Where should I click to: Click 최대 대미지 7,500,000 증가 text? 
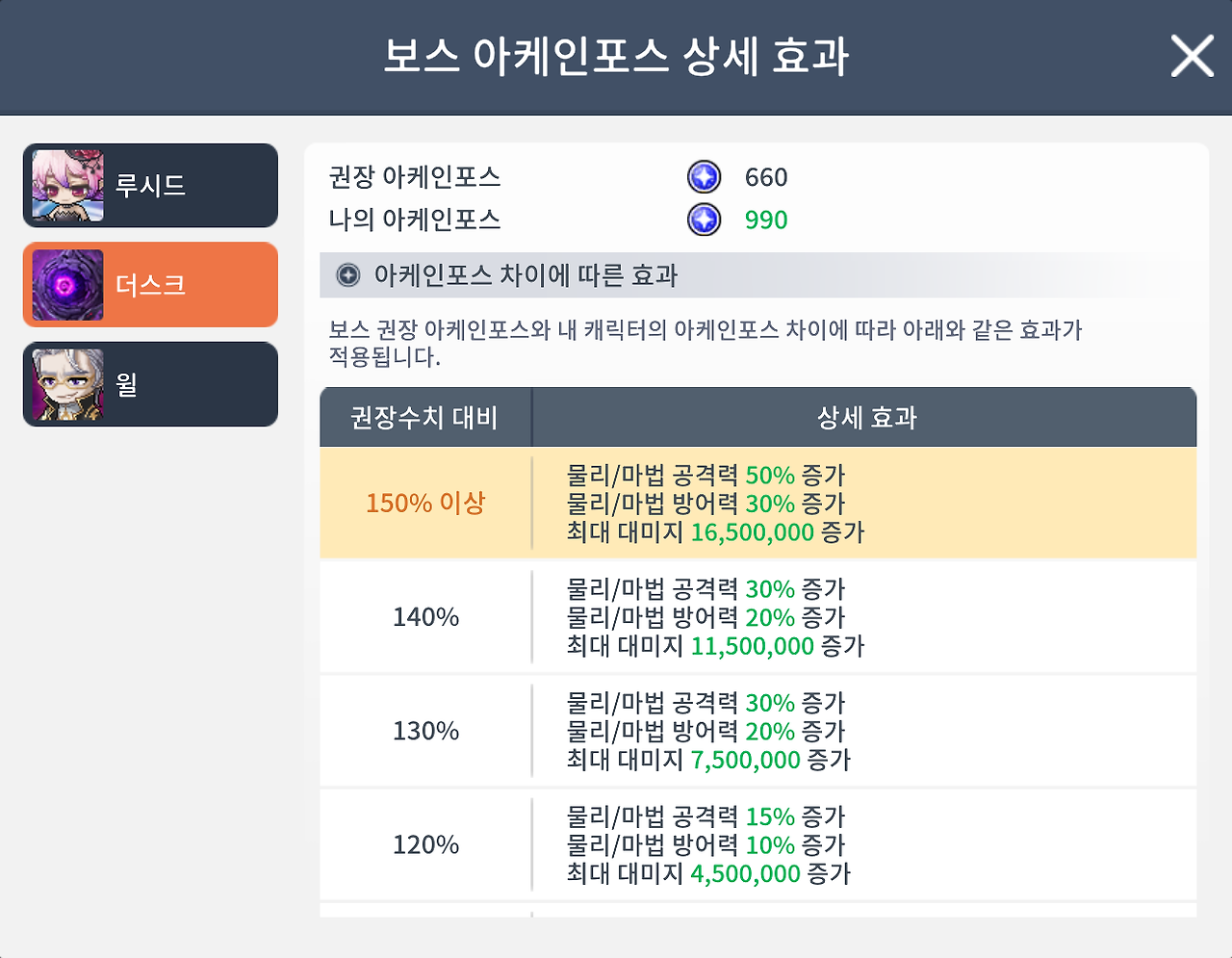[x=708, y=760]
